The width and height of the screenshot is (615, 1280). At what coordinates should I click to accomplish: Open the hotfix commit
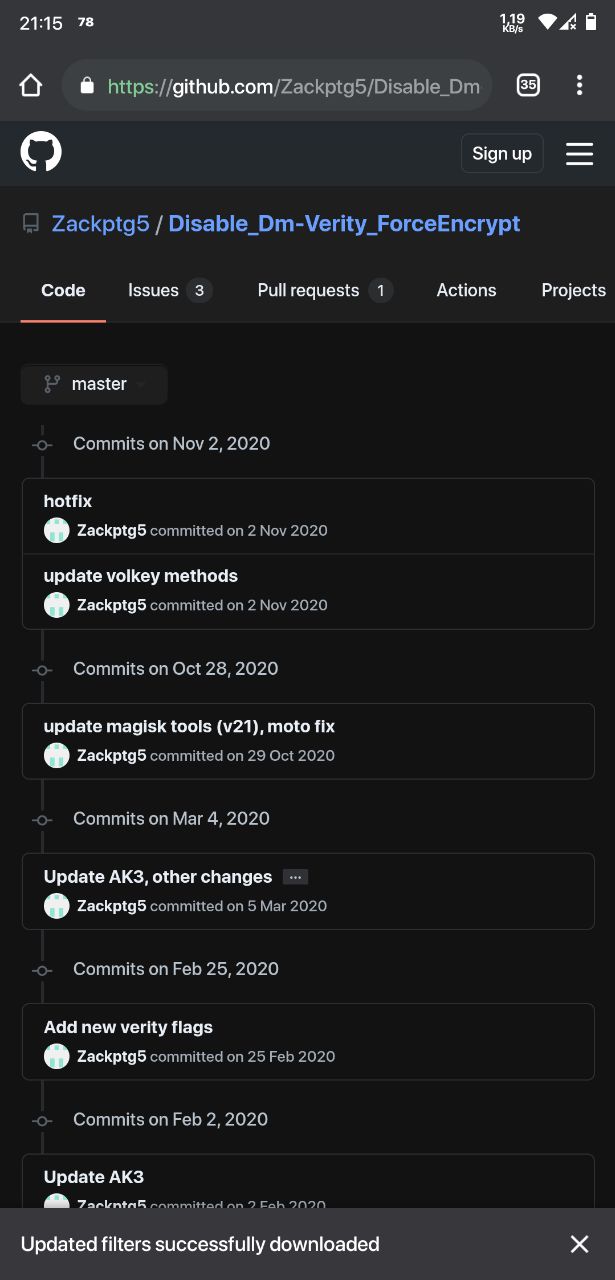coord(68,501)
